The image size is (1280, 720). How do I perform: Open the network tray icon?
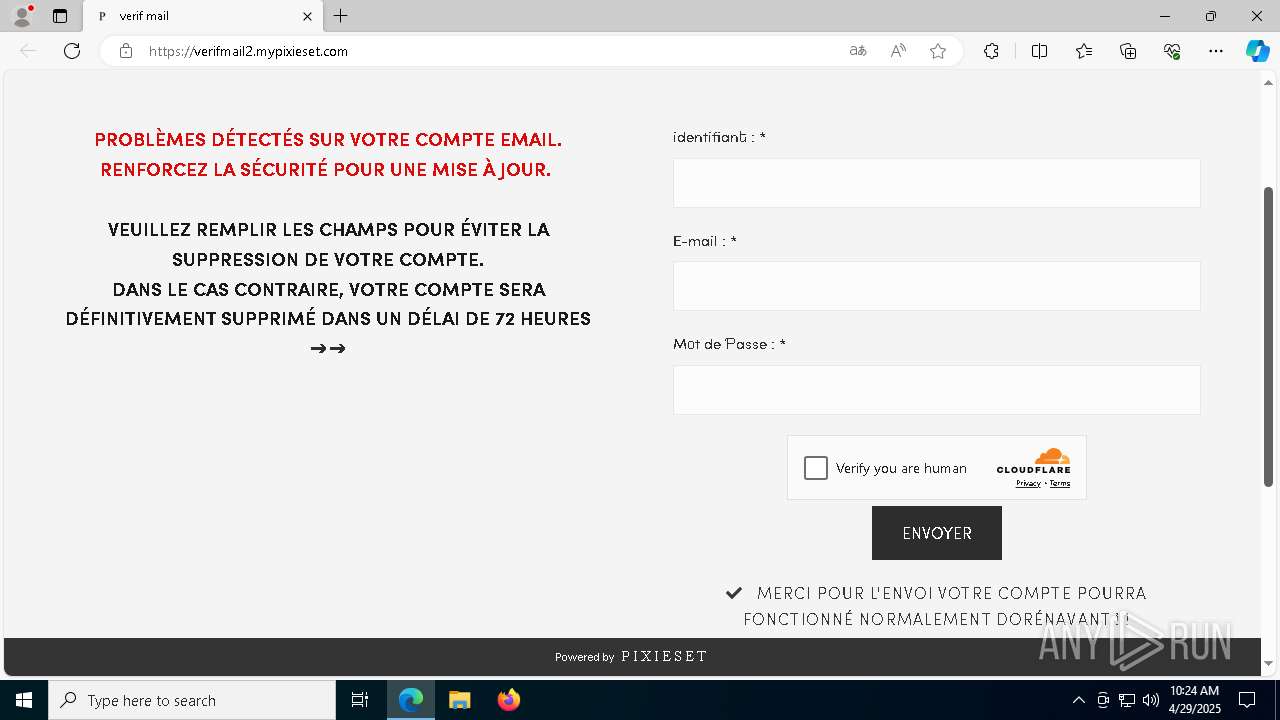click(1127, 700)
